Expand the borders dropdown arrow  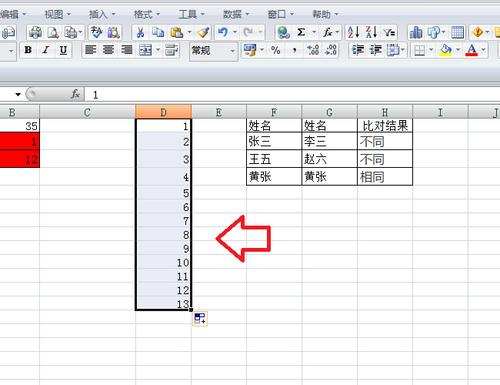[431, 50]
